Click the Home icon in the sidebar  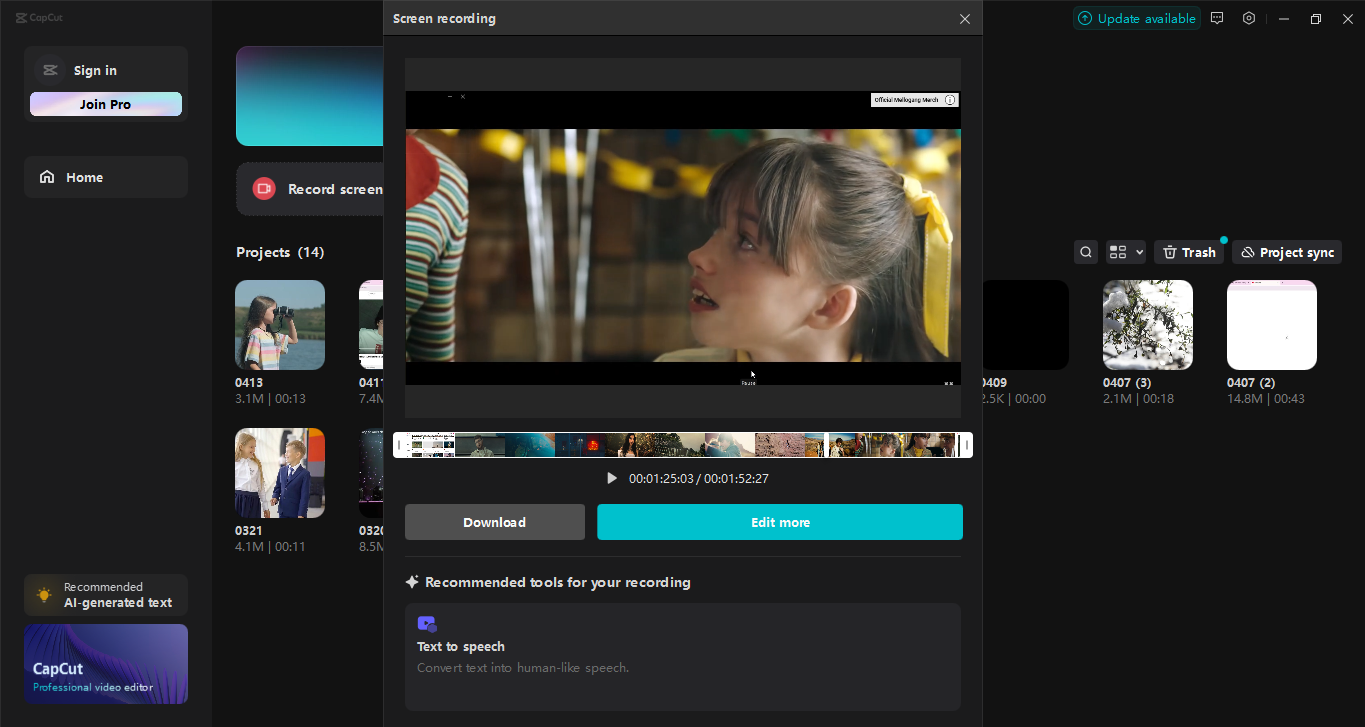[x=47, y=176]
